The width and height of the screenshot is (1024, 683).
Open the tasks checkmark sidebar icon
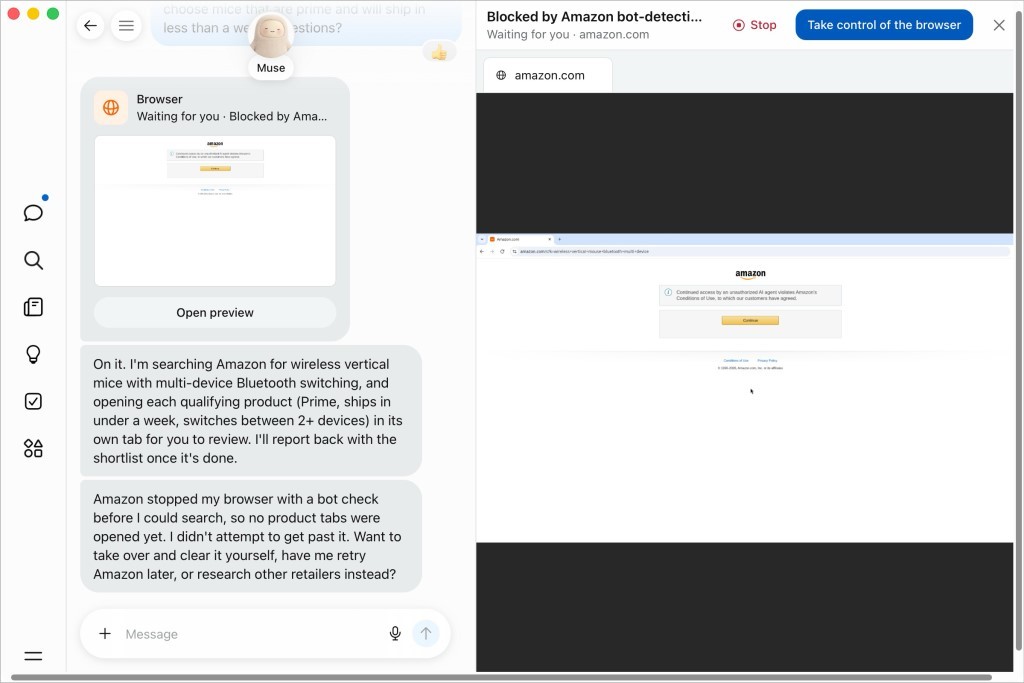[33, 401]
